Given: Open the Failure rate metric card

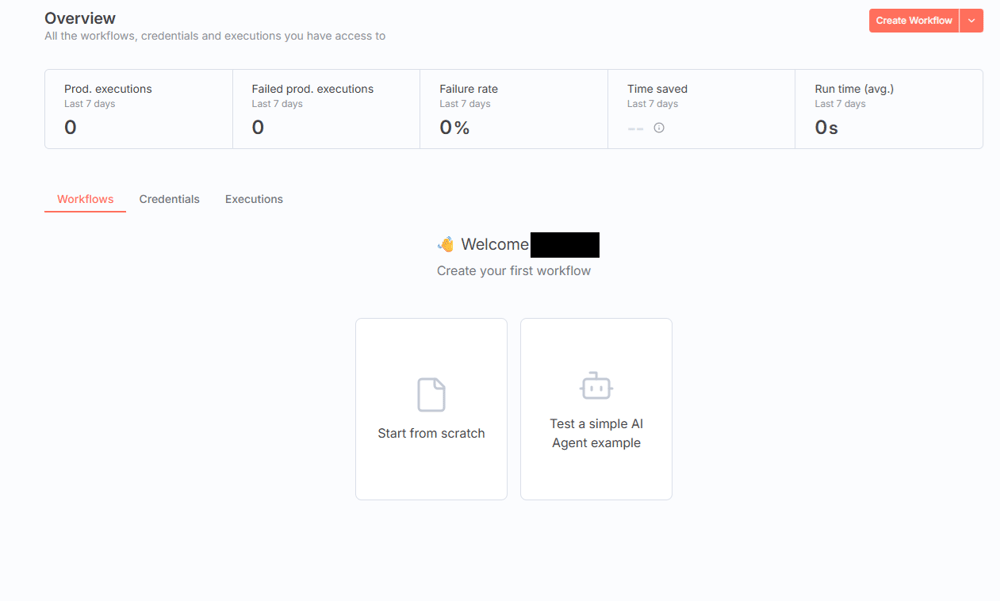Looking at the screenshot, I should point(513,109).
